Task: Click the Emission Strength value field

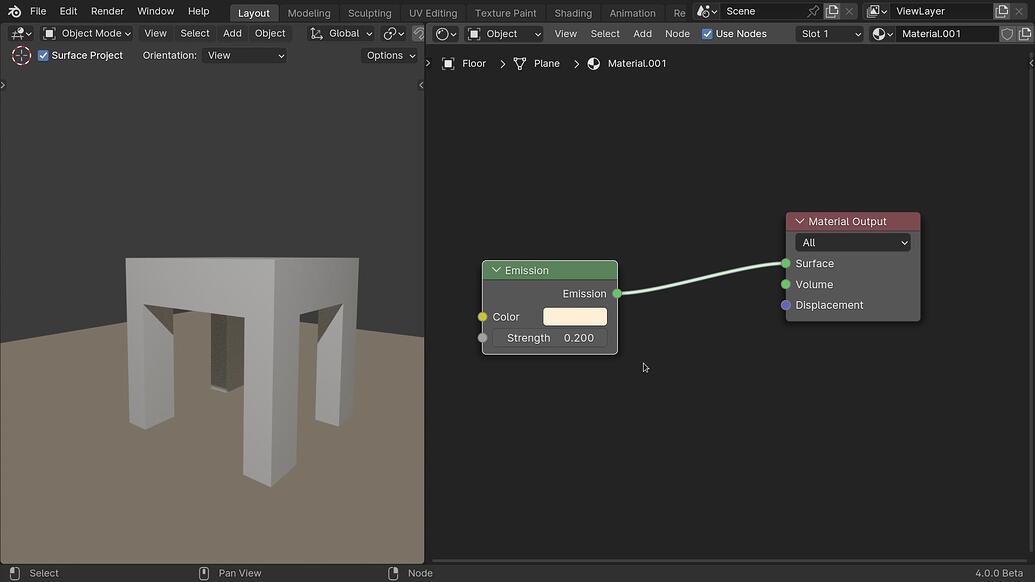Action: [x=550, y=338]
